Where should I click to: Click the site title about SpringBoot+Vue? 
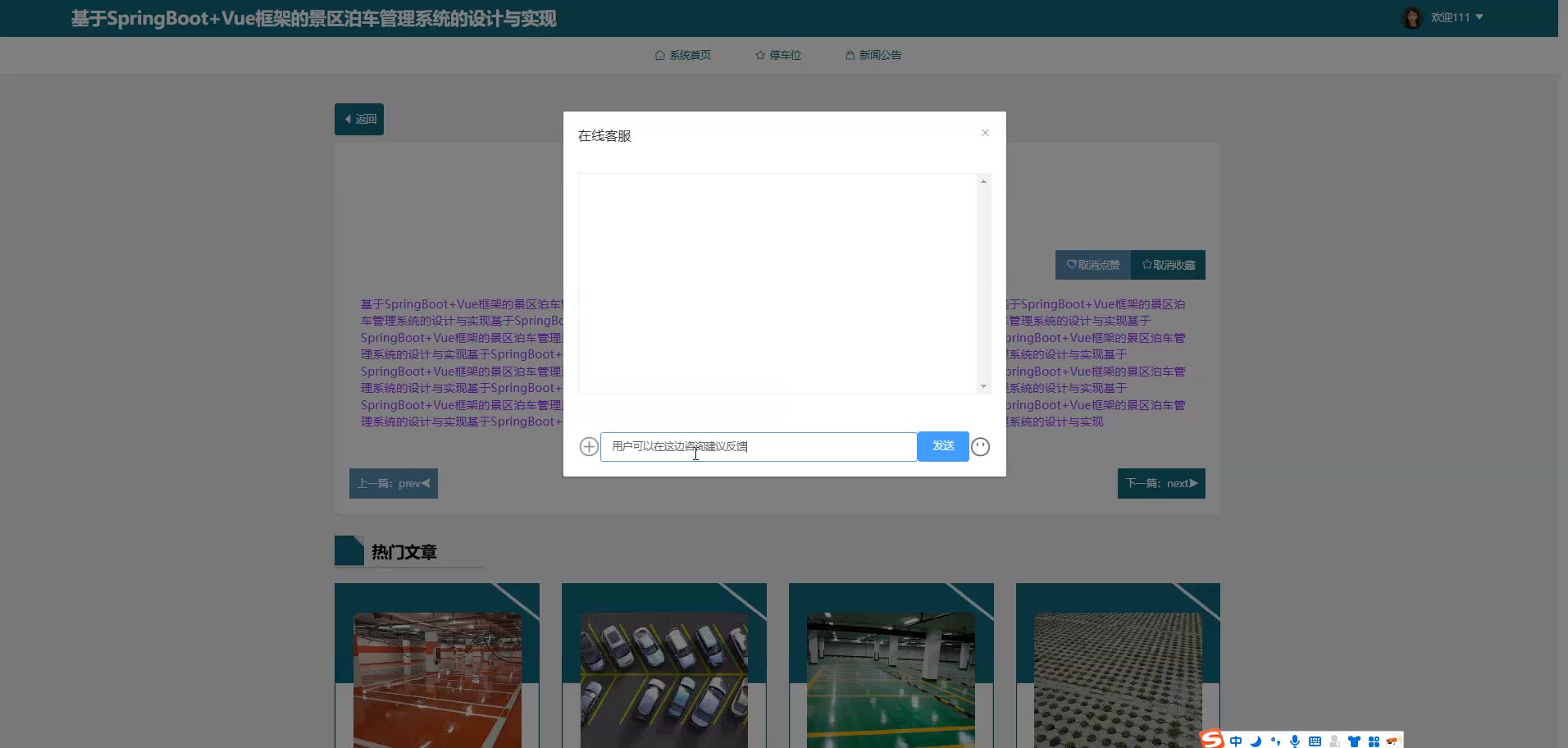pyautogui.click(x=314, y=18)
